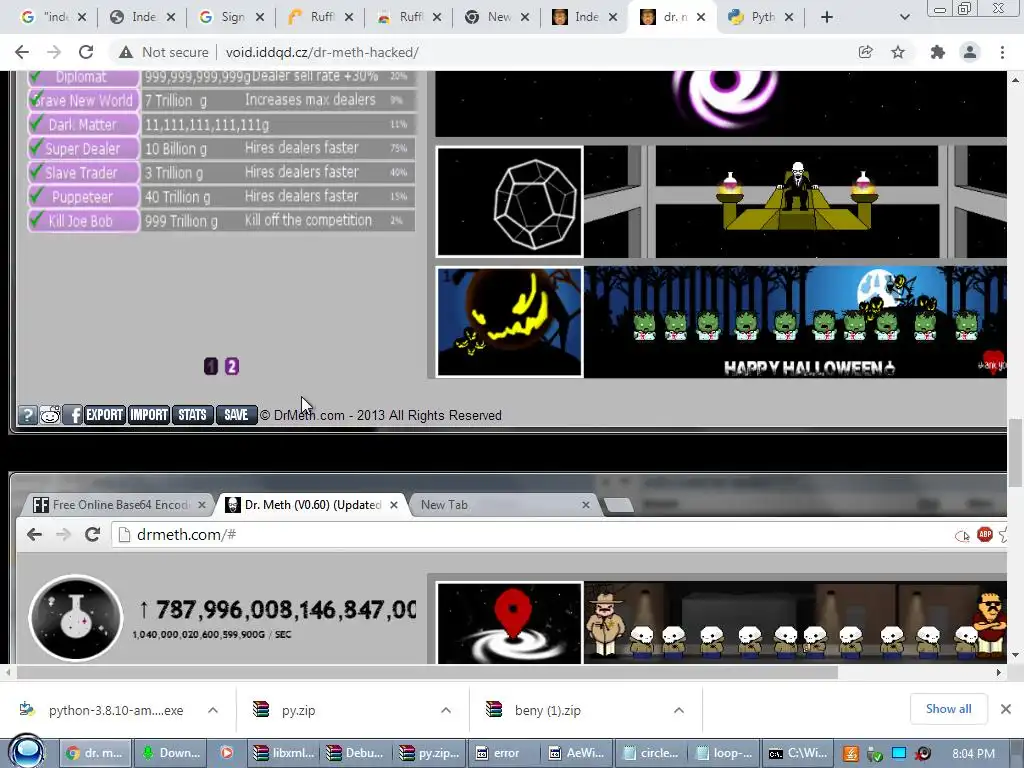The width and height of the screenshot is (1024, 768).
Task: Open the Debu... WinRAR taskbar item
Action: click(356, 753)
